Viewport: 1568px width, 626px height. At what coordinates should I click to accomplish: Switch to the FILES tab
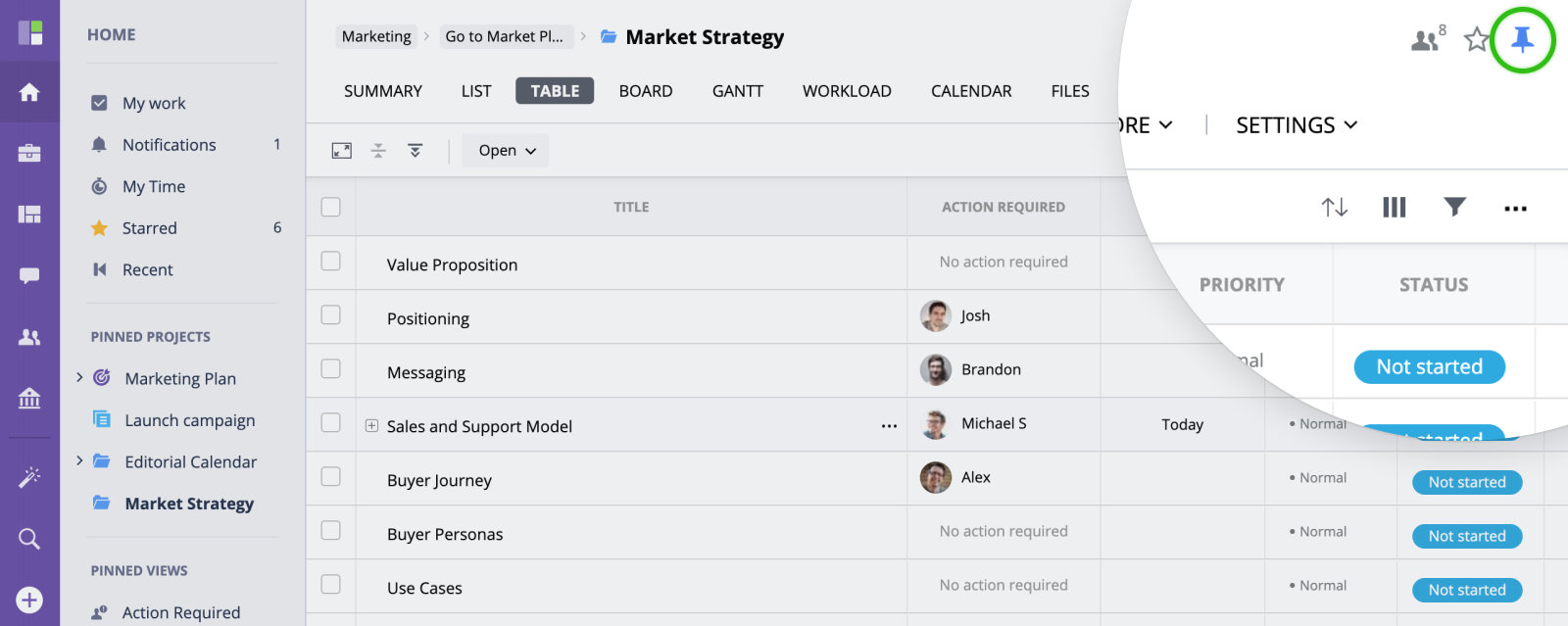pyautogui.click(x=1070, y=91)
